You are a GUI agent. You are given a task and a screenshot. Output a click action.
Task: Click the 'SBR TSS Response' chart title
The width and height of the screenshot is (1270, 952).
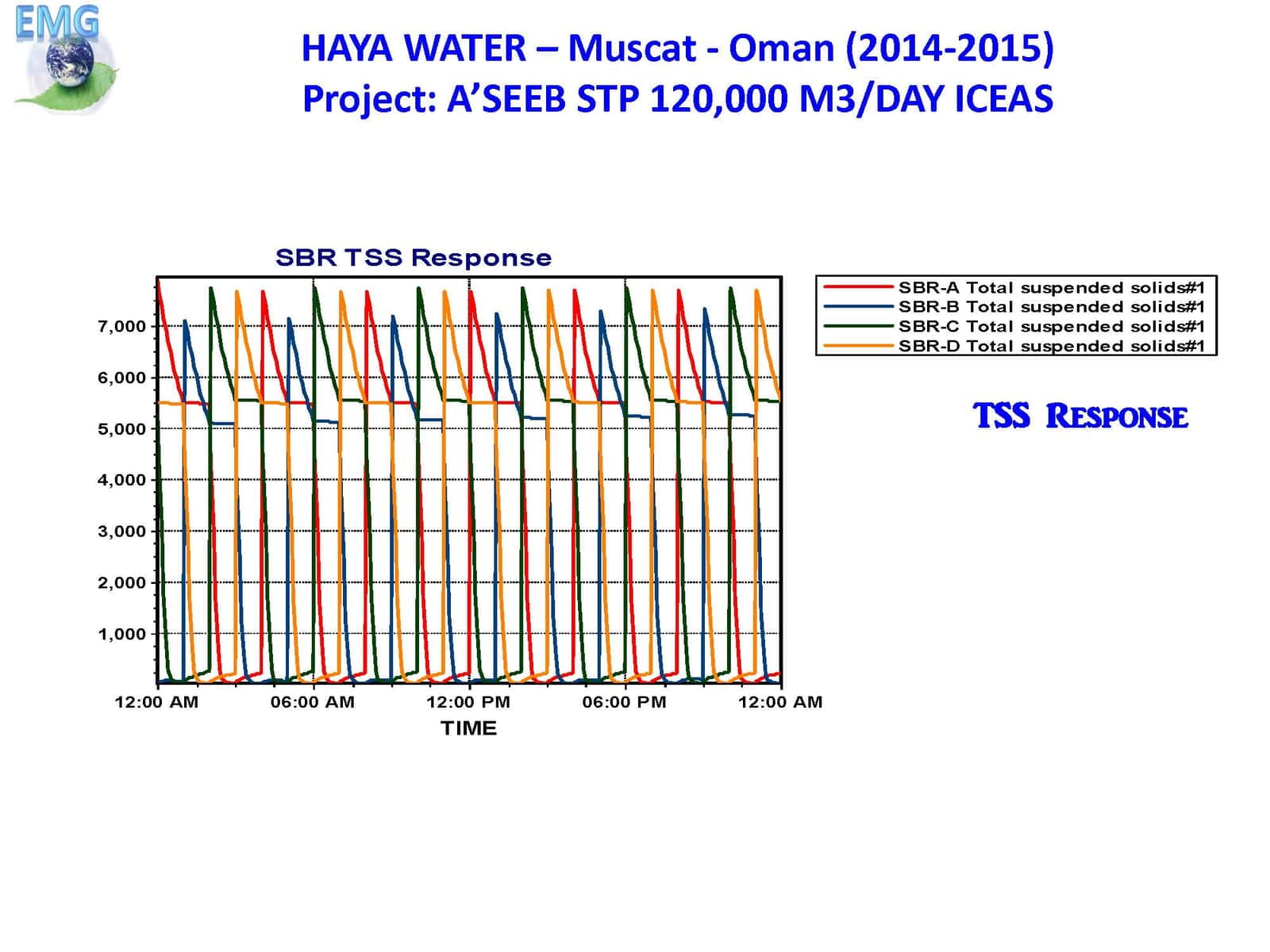click(413, 258)
